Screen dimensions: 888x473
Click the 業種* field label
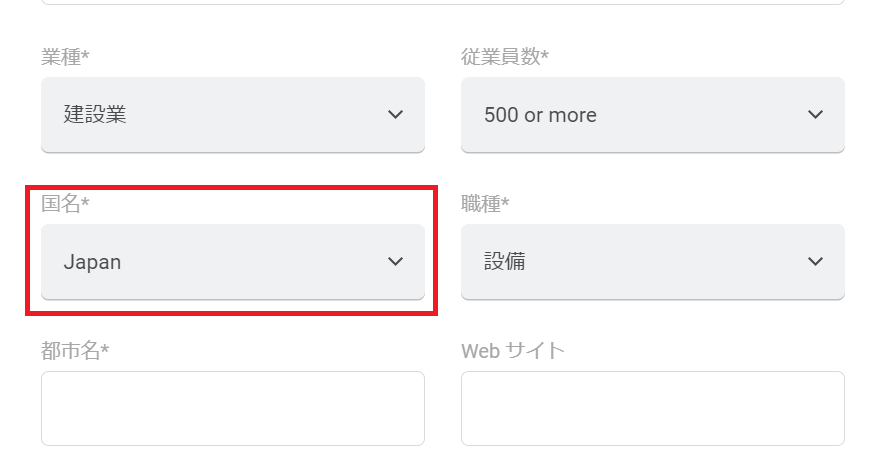point(65,57)
